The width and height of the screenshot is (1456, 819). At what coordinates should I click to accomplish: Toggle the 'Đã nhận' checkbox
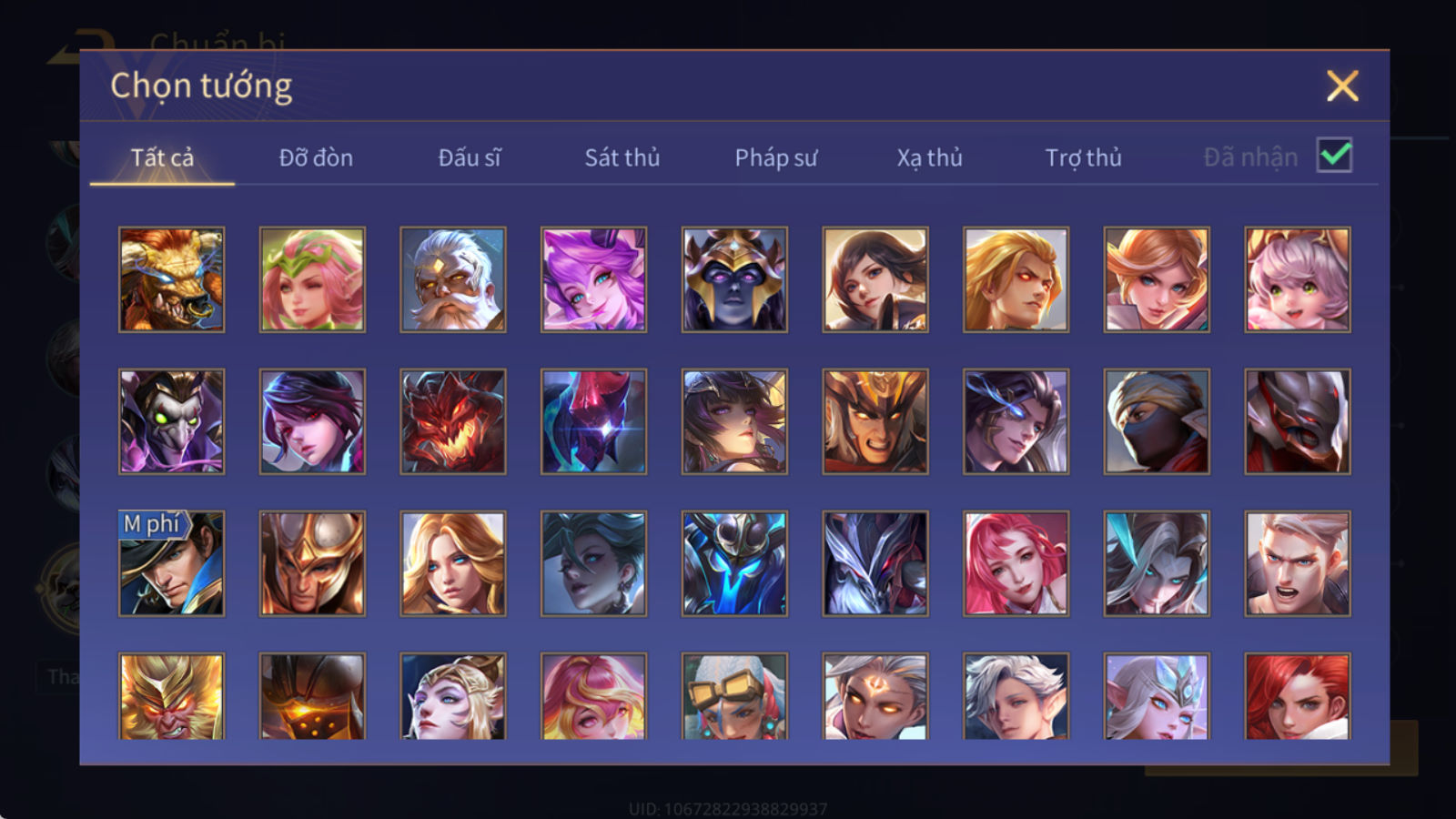(1335, 156)
